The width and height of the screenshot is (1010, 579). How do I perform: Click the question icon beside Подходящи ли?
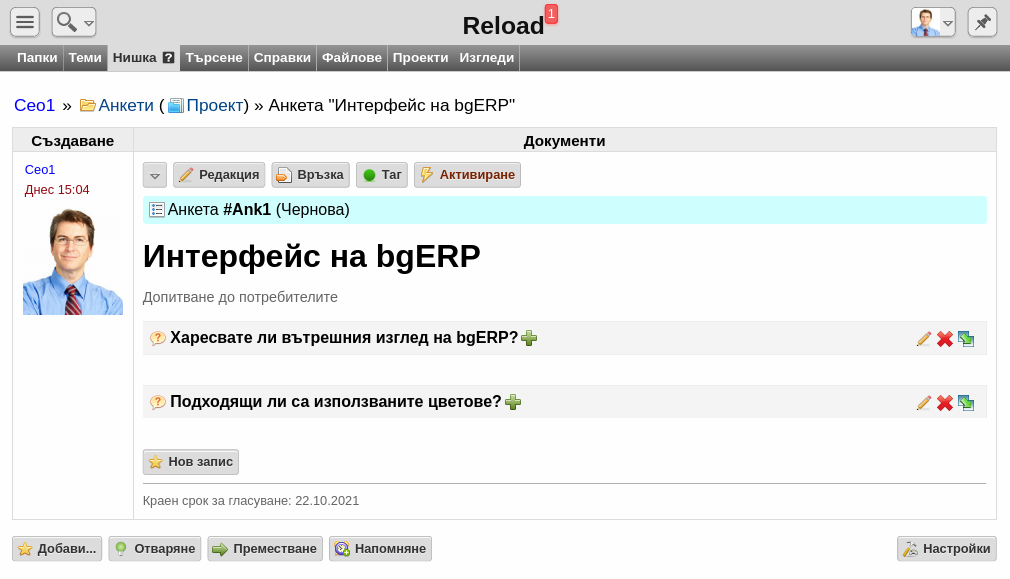click(x=158, y=403)
